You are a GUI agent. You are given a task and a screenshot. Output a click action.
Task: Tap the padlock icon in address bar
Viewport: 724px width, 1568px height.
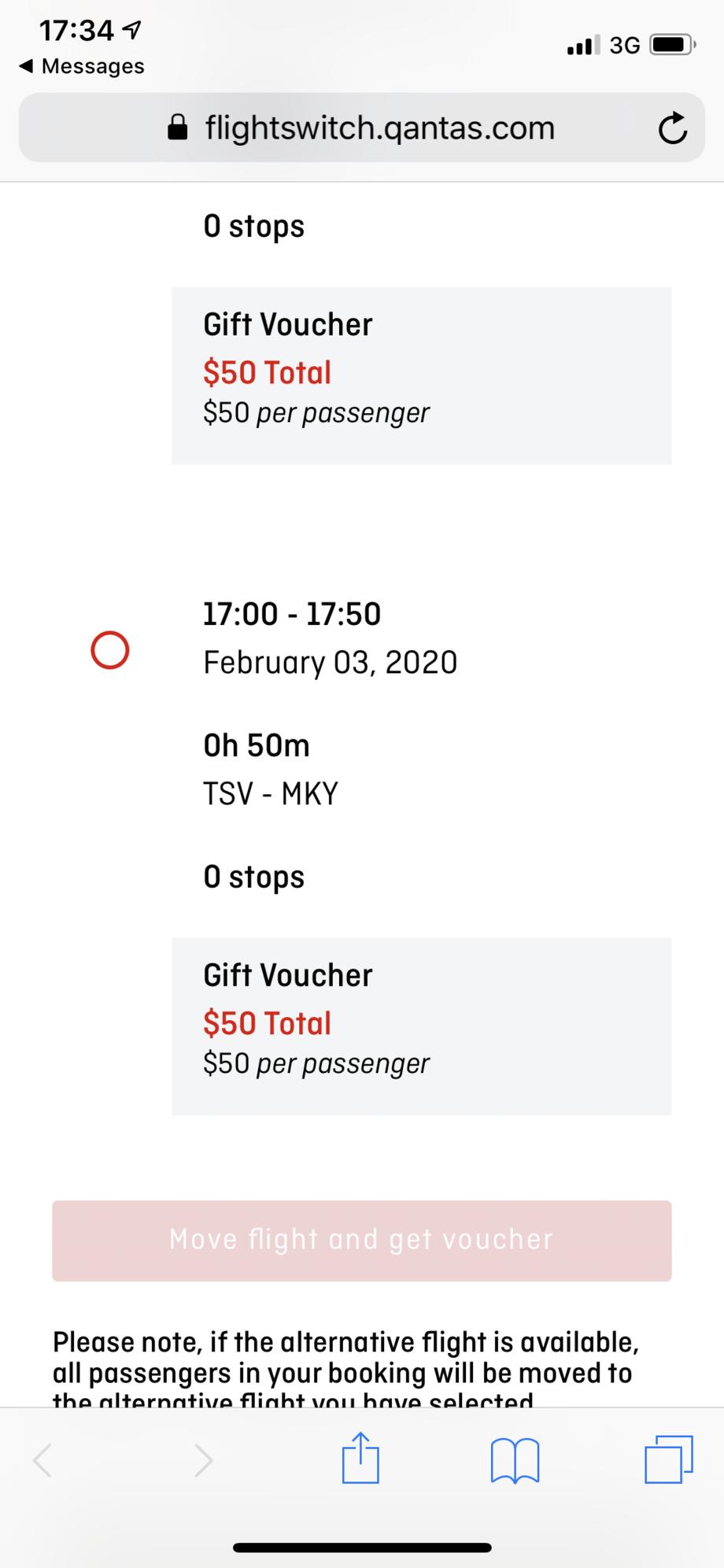coord(178,128)
